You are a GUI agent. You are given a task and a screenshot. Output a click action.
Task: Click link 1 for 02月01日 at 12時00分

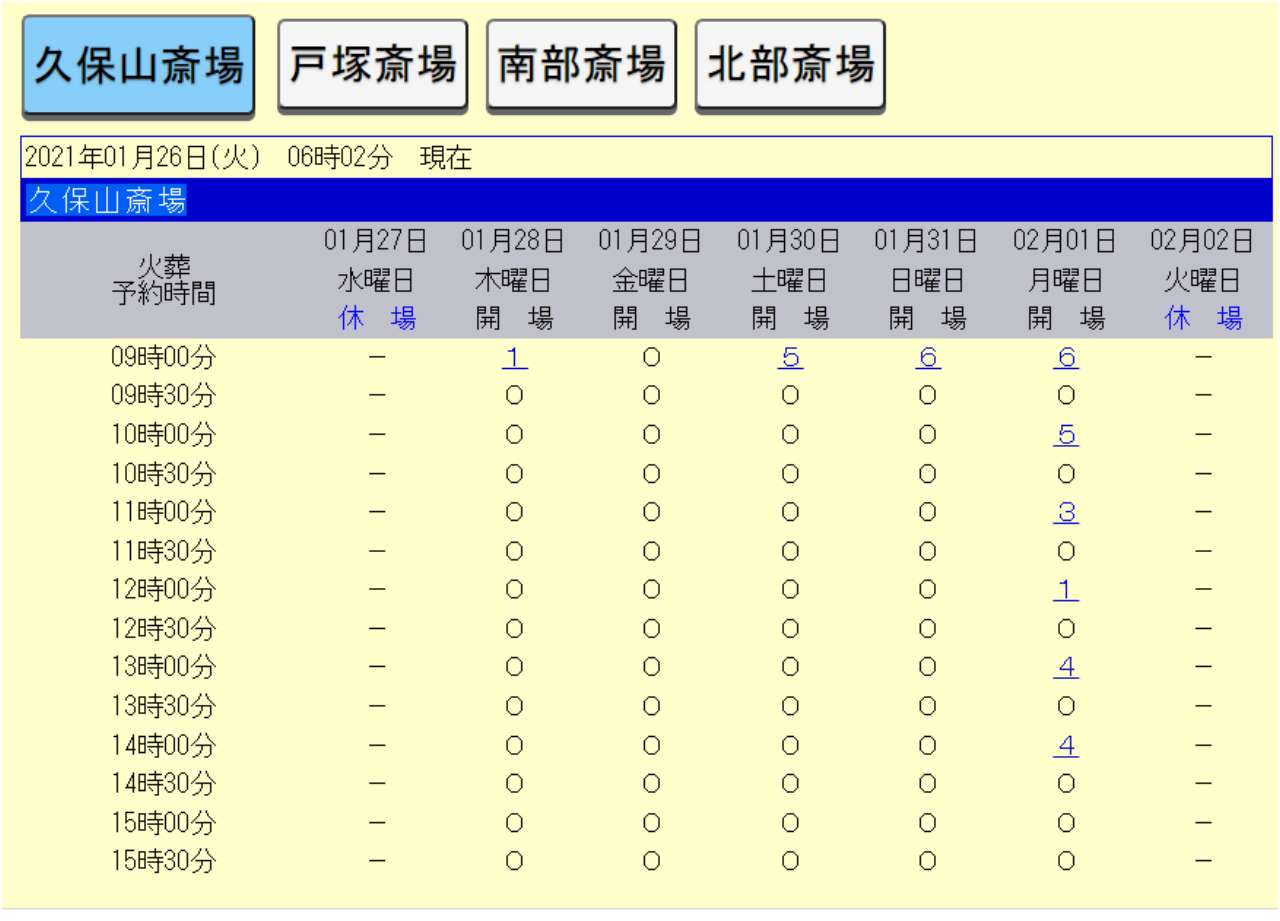(1065, 591)
